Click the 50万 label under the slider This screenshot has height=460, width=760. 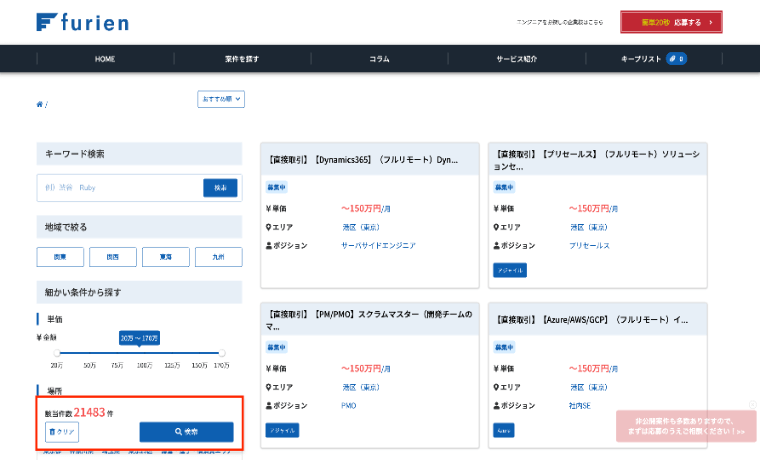[90, 365]
